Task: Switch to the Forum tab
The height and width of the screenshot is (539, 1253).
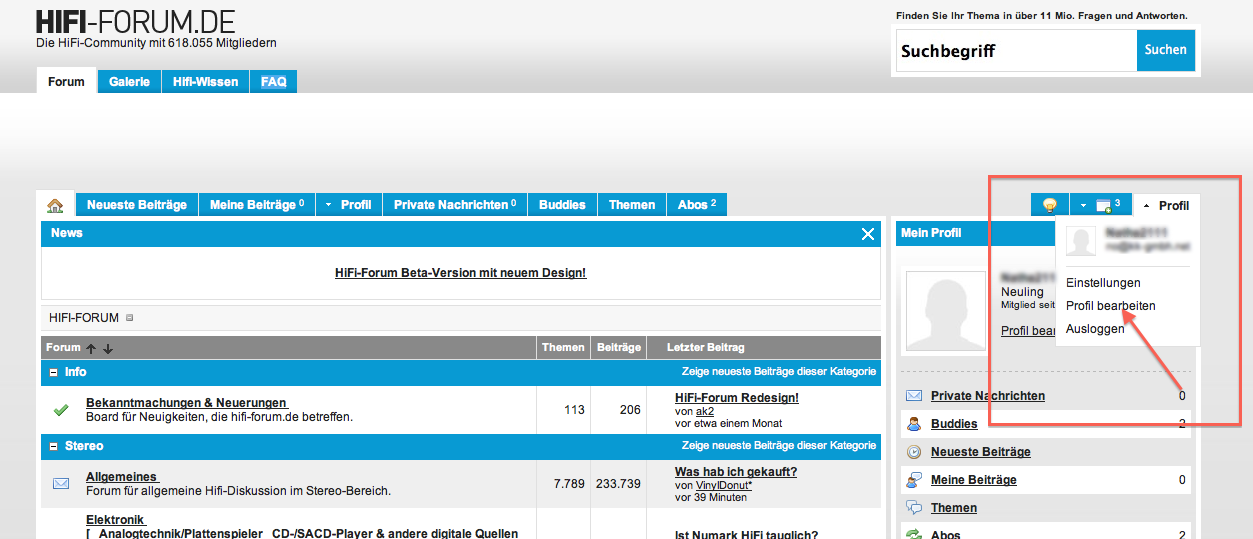Action: tap(66, 81)
